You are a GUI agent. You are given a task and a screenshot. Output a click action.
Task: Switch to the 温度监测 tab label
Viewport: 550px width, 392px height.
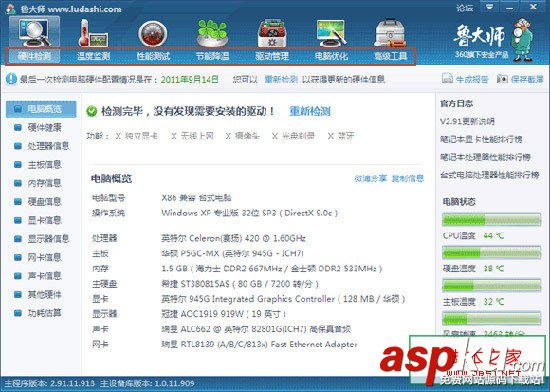[x=94, y=56]
